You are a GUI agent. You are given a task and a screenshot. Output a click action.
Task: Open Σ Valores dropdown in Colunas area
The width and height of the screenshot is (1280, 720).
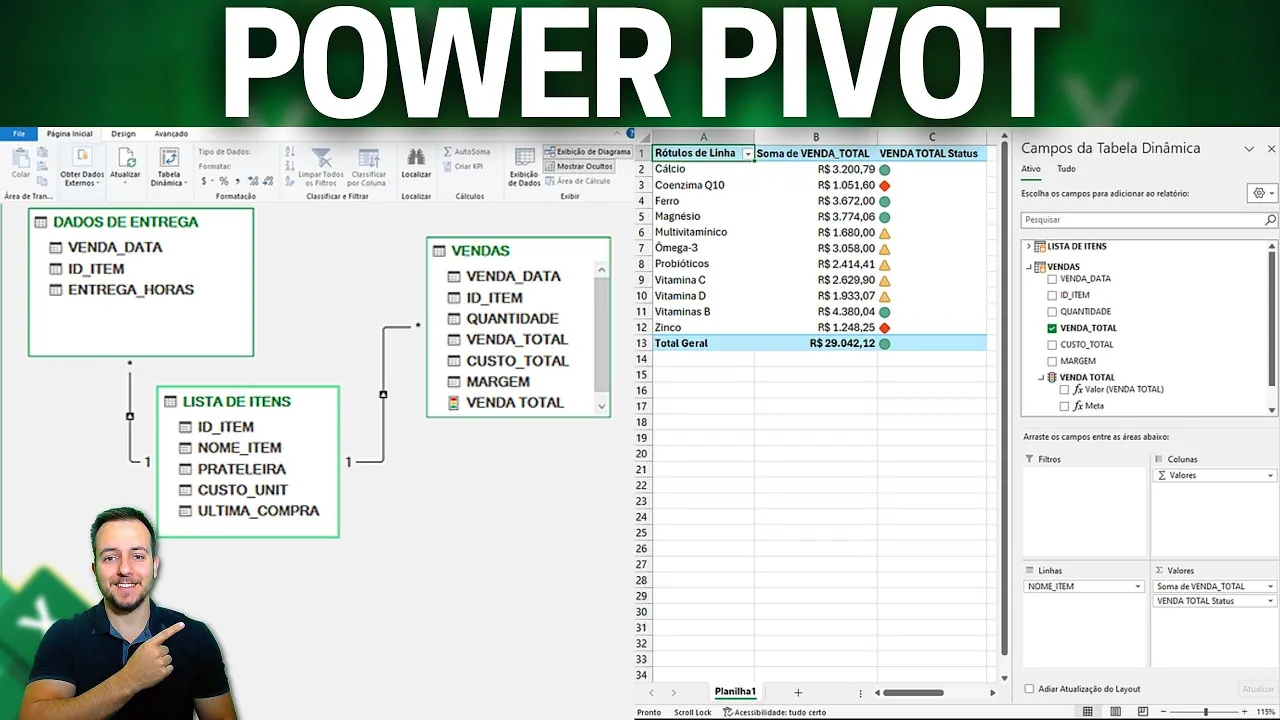coord(1270,476)
